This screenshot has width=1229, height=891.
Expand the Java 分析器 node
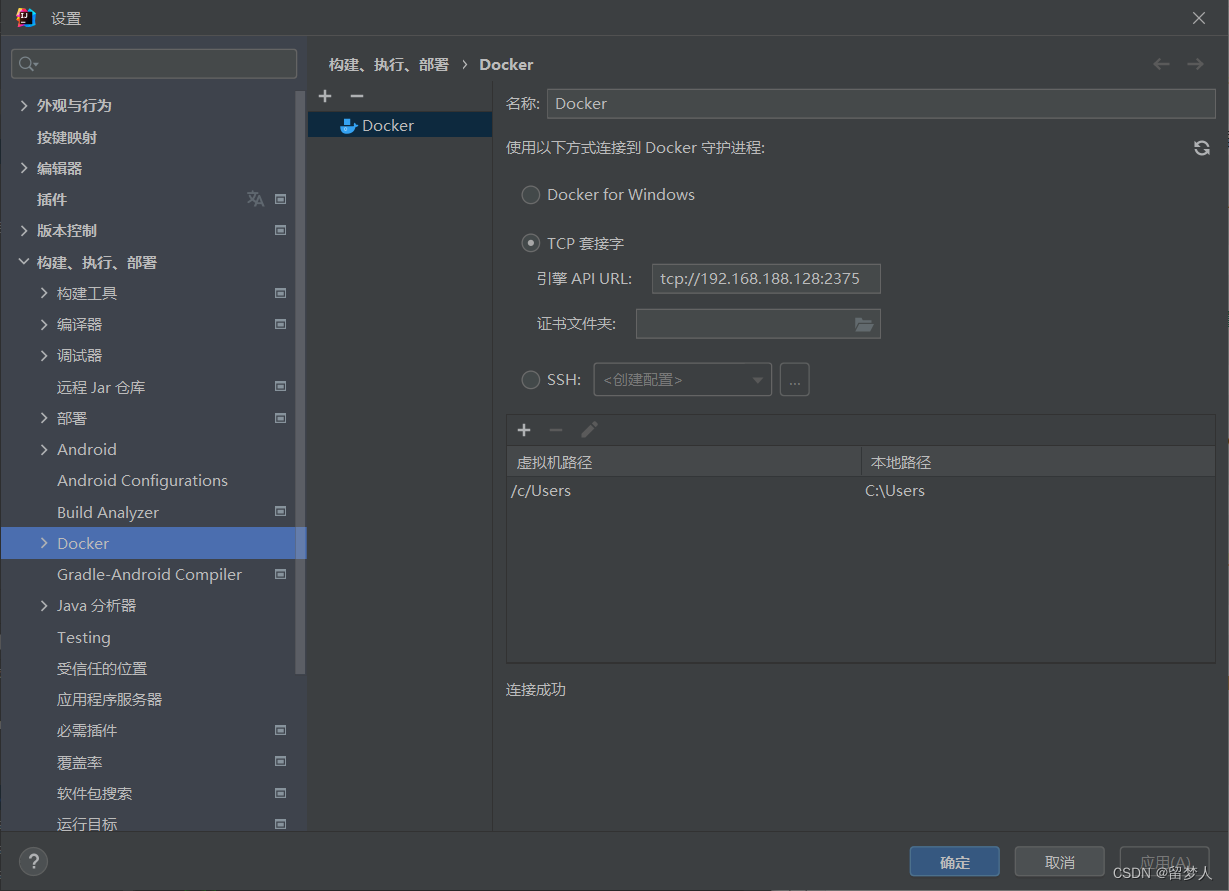click(44, 605)
